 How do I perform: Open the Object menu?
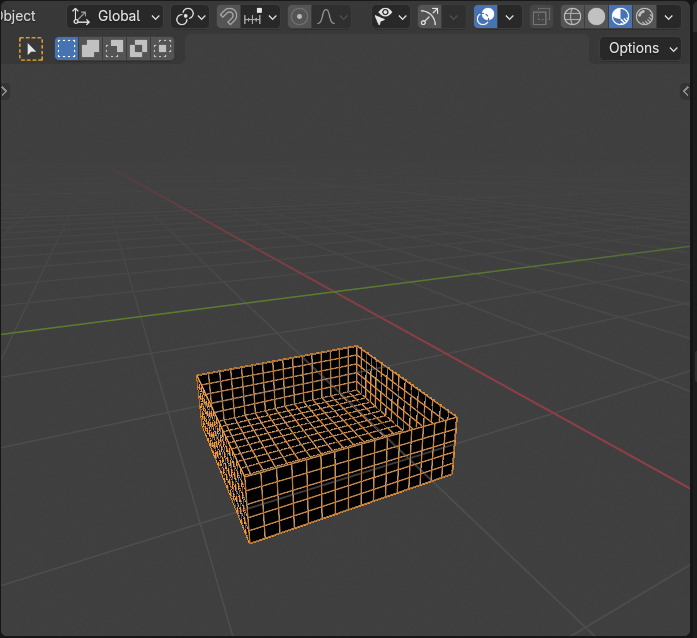18,16
